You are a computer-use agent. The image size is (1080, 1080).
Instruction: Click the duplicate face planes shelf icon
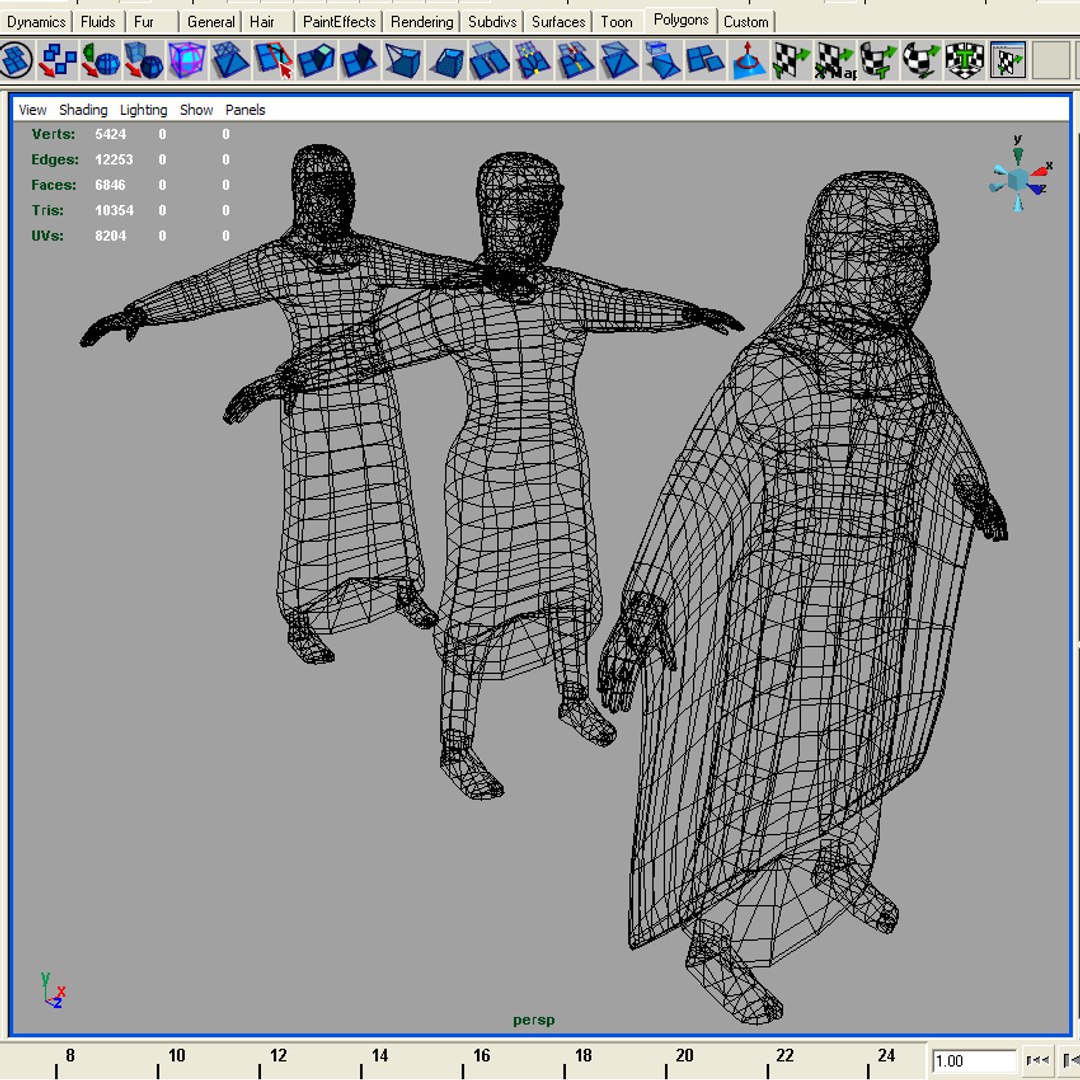[489, 60]
